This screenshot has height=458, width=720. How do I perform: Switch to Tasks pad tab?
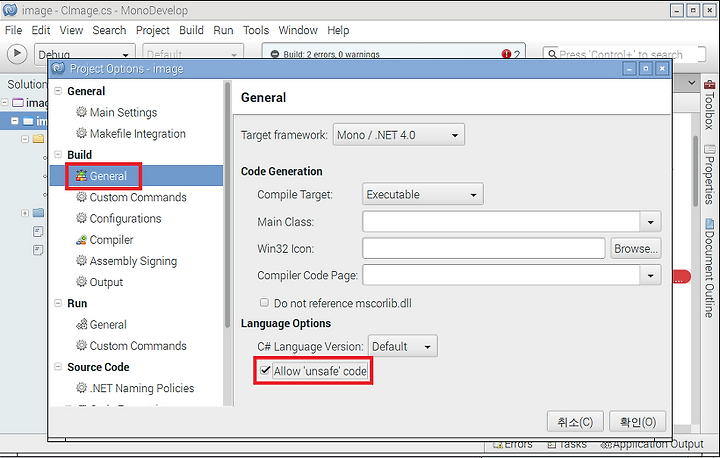(567, 445)
